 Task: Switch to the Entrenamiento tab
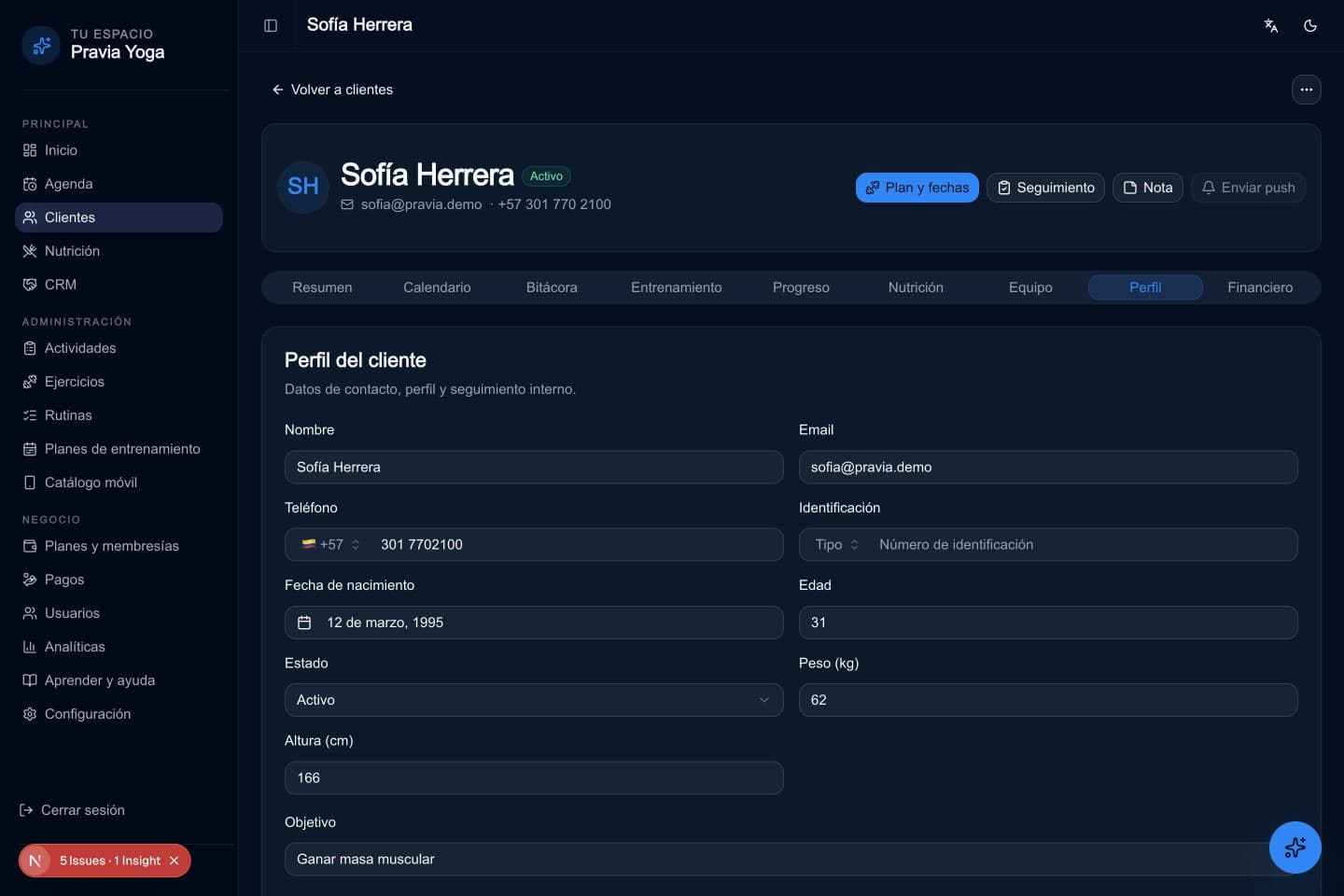coord(677,287)
